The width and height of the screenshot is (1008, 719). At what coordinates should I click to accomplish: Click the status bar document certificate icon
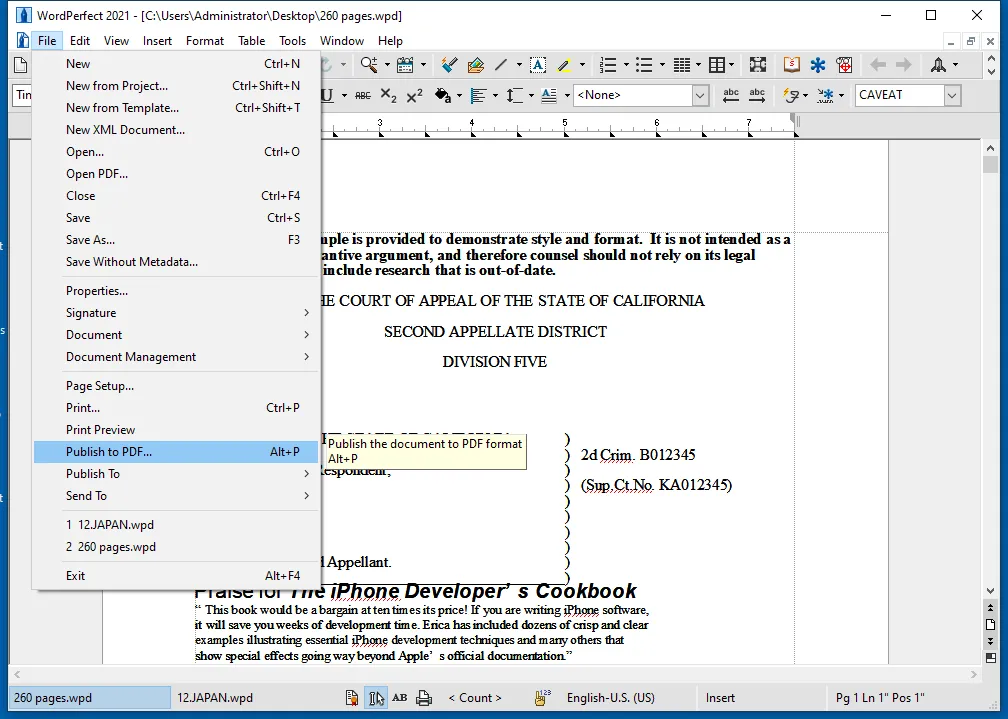click(352, 698)
